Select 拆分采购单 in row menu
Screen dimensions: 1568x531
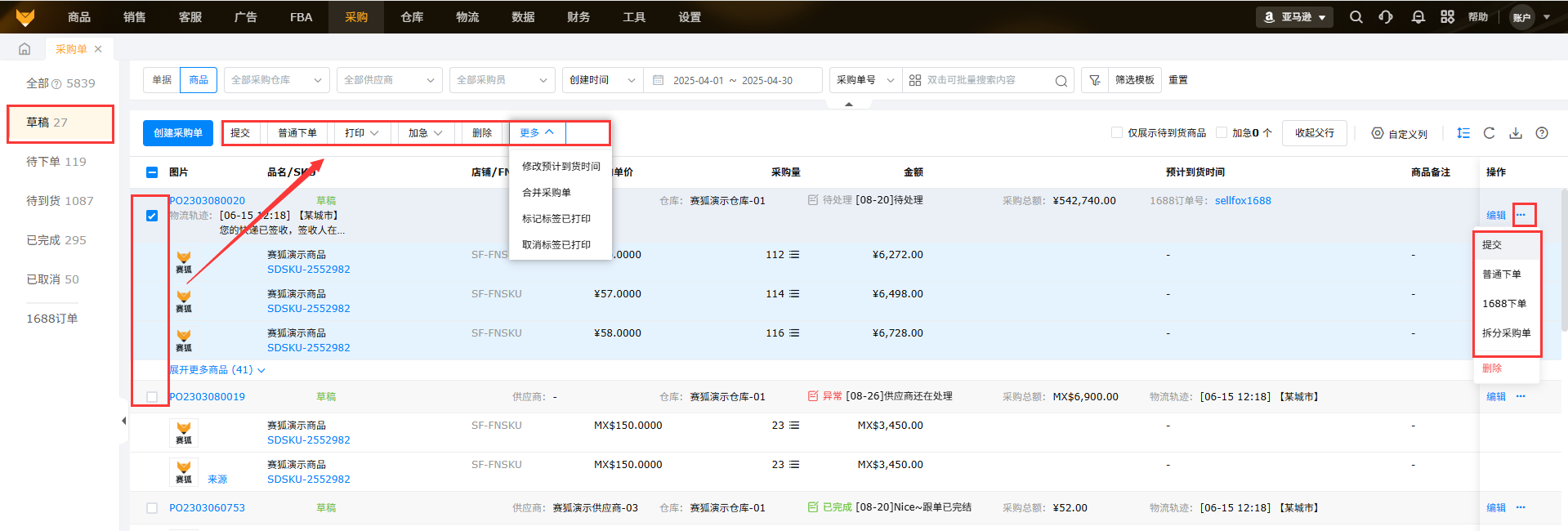click(x=1507, y=333)
